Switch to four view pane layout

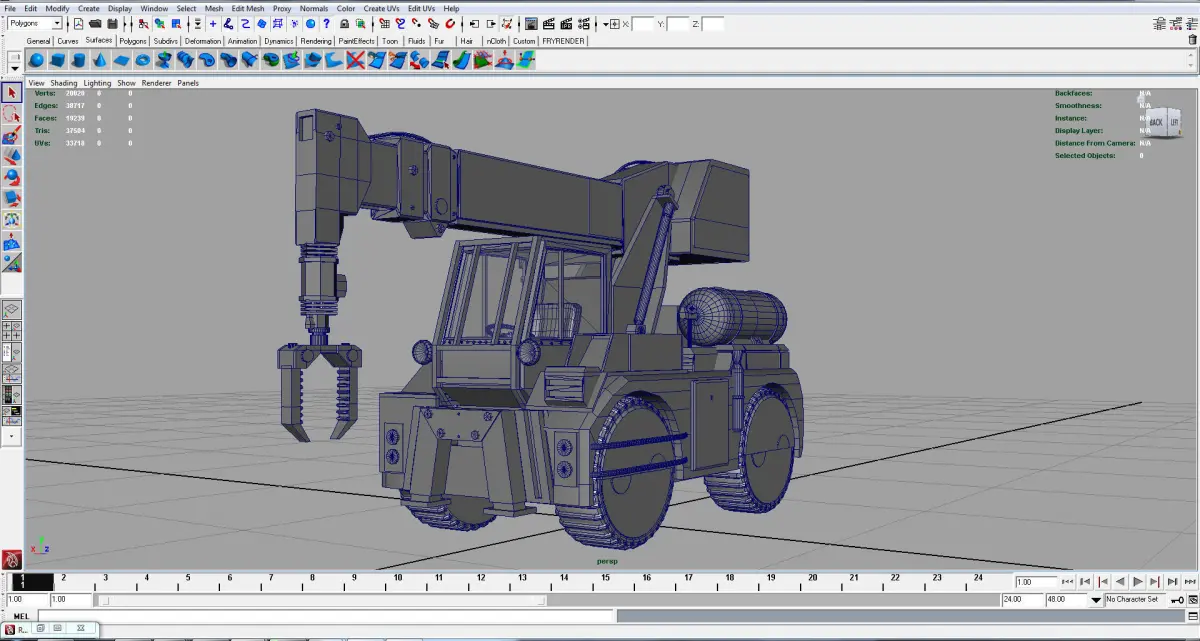(12, 331)
